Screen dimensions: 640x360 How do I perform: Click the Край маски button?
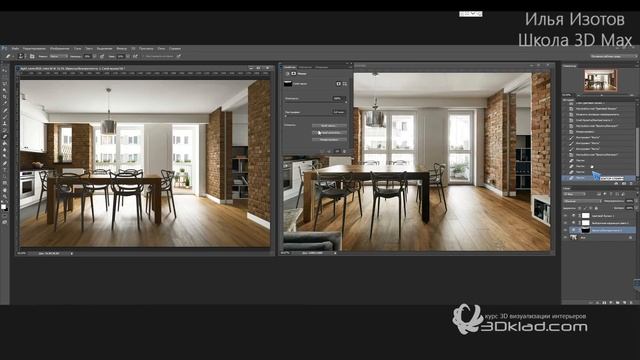point(329,126)
